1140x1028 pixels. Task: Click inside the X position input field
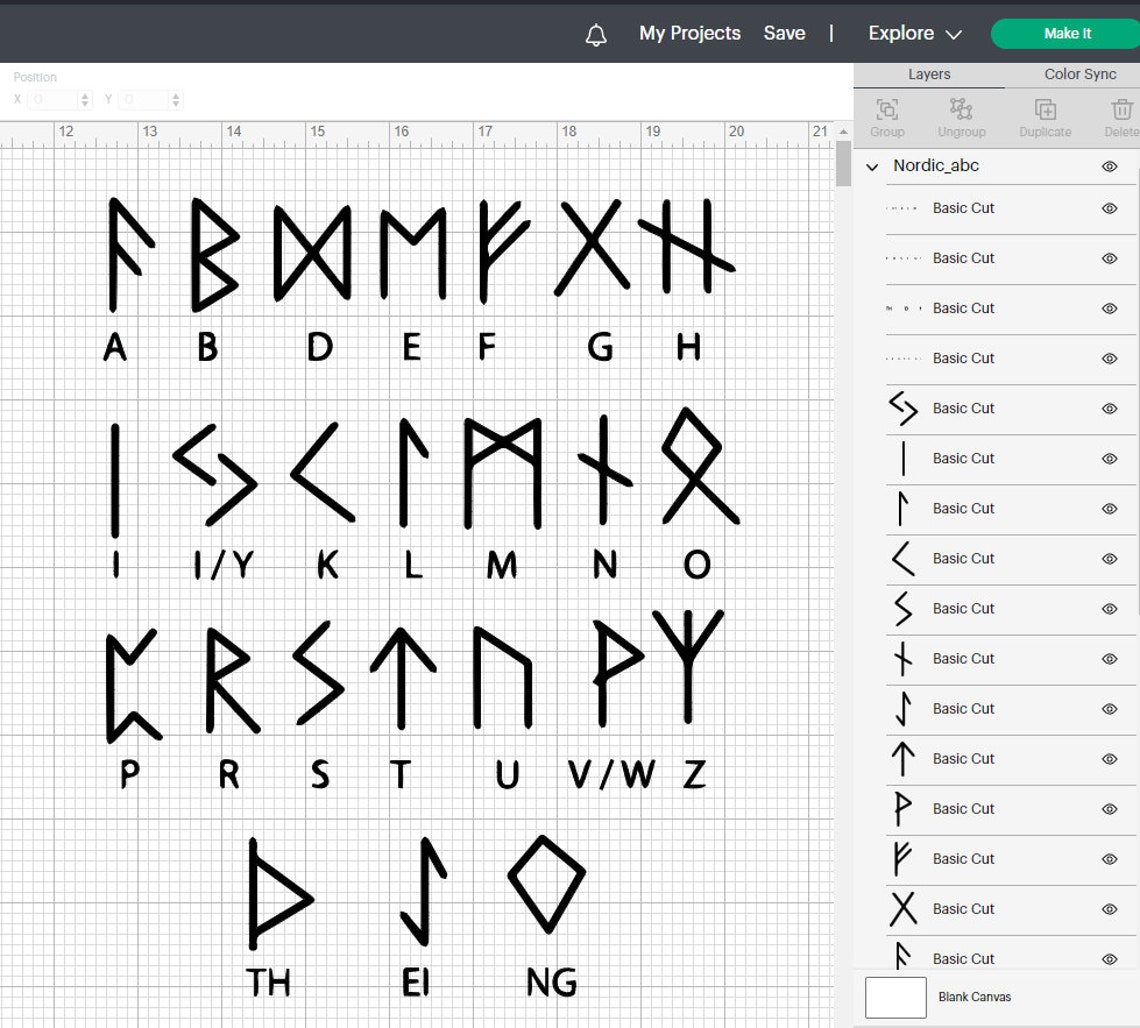tap(48, 99)
